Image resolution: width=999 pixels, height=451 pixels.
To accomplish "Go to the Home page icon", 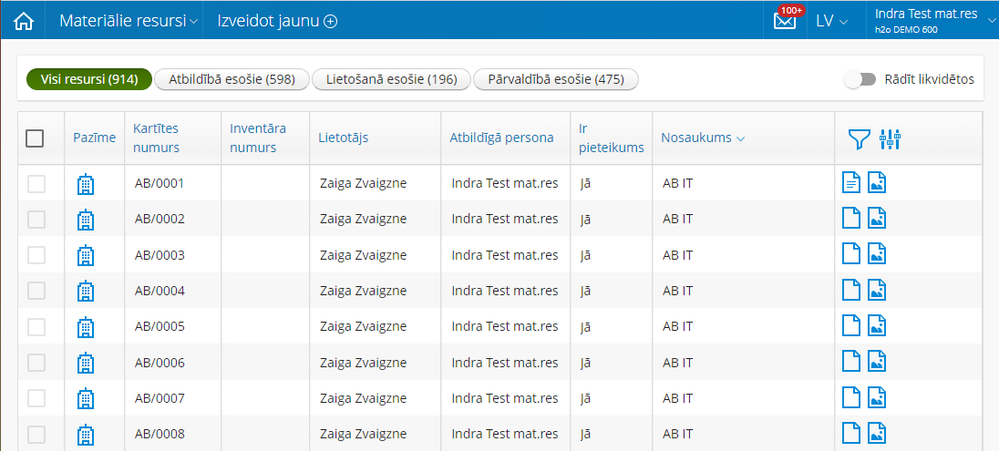I will 23,20.
